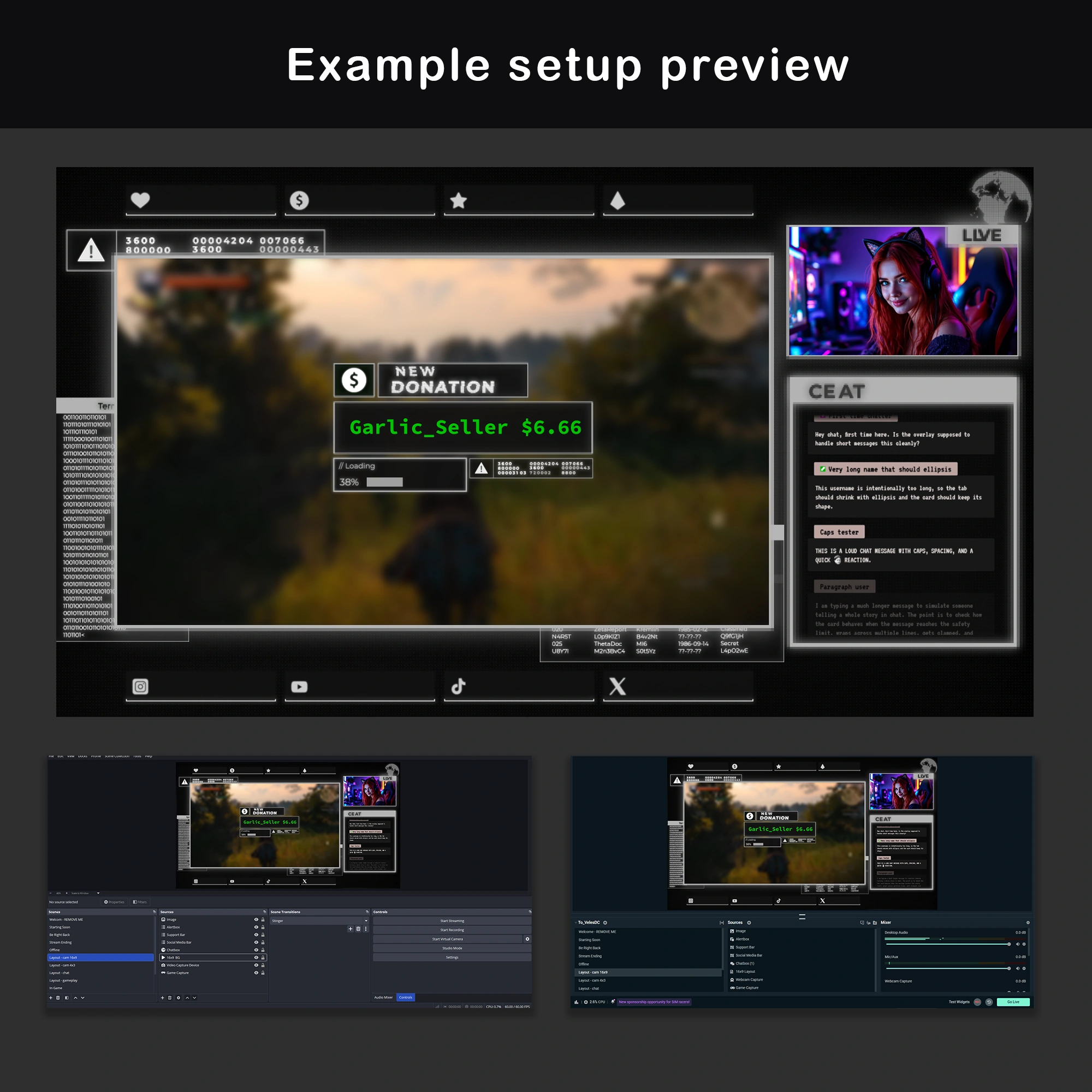1092x1092 pixels.
Task: Unlock the Image source lock in OBS
Action: (263, 919)
